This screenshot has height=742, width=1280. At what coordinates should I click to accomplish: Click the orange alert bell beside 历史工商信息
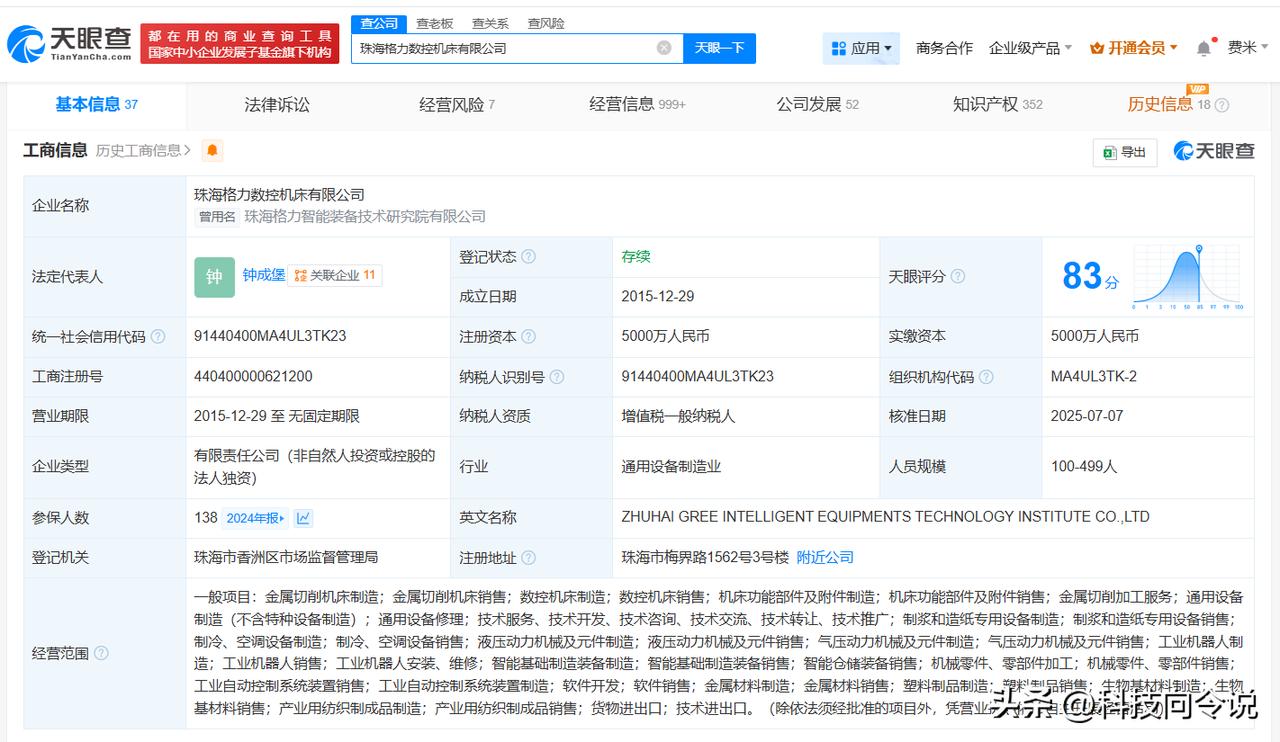click(x=212, y=151)
